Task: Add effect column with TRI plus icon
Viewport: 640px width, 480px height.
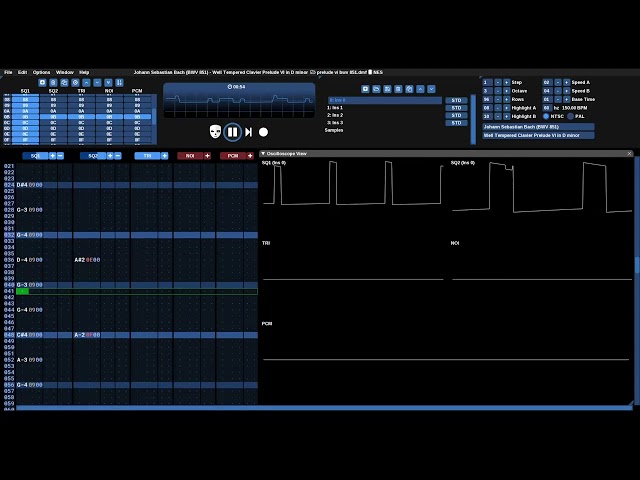Action: (164, 156)
